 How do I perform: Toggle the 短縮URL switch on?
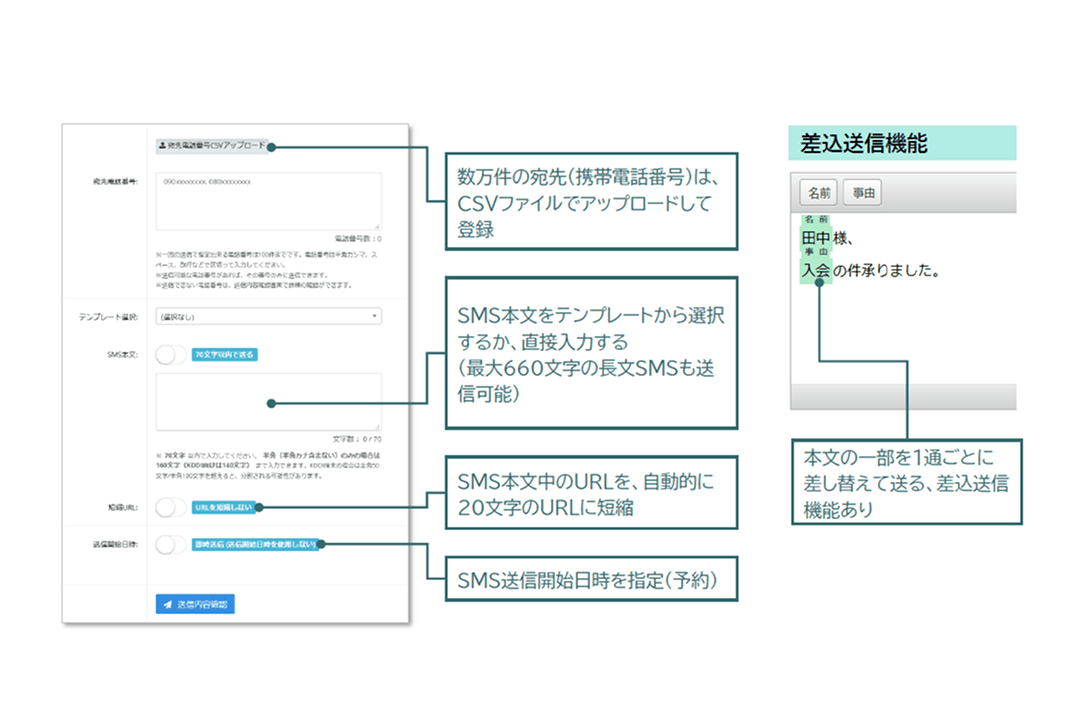[x=170, y=506]
